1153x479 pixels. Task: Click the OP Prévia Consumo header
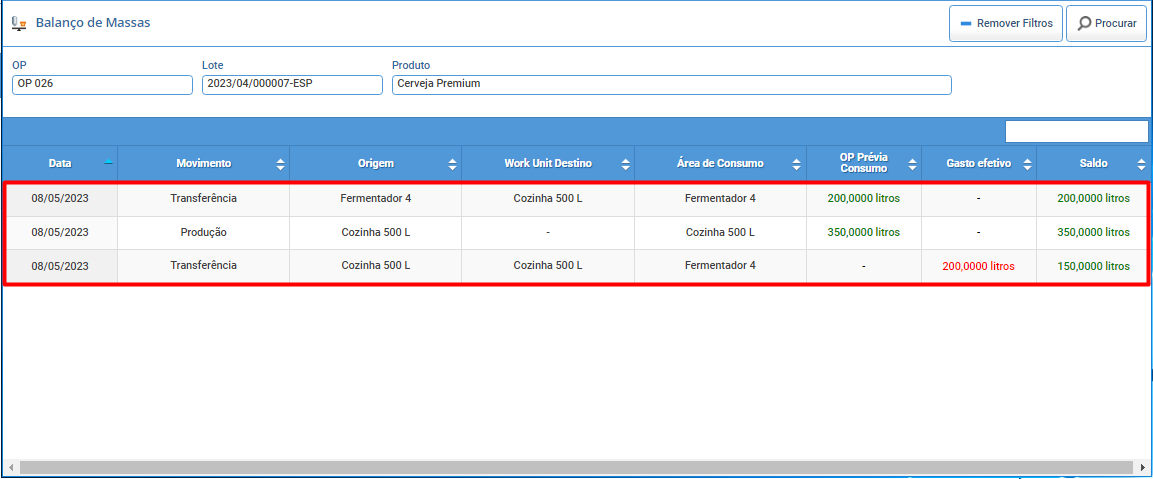tap(863, 163)
